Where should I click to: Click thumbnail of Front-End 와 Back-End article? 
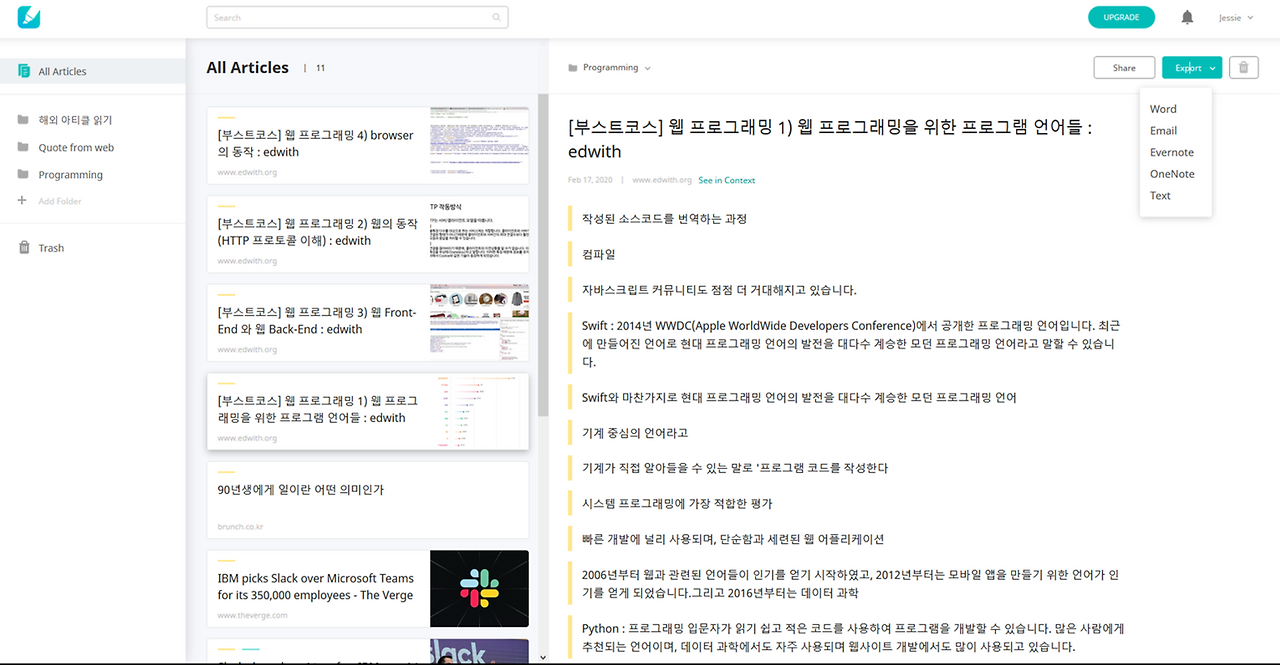pyautogui.click(x=479, y=322)
